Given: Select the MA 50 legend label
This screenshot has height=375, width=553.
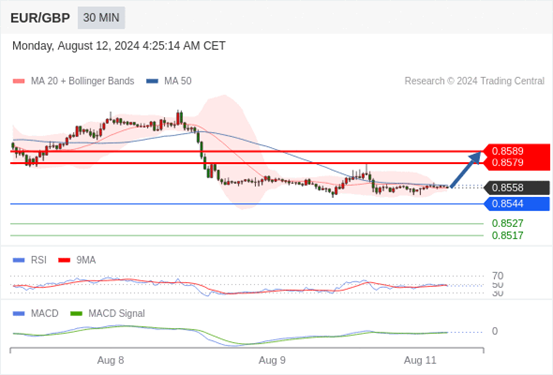Looking at the screenshot, I should (178, 81).
